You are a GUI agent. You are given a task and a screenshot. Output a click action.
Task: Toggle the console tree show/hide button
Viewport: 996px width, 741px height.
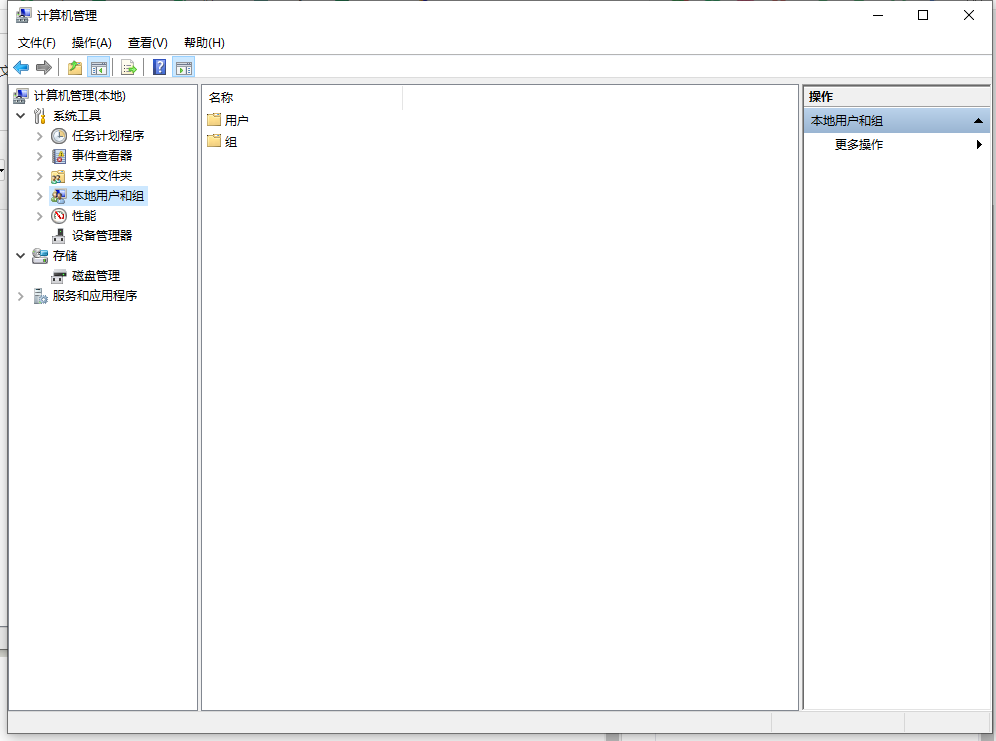point(99,67)
